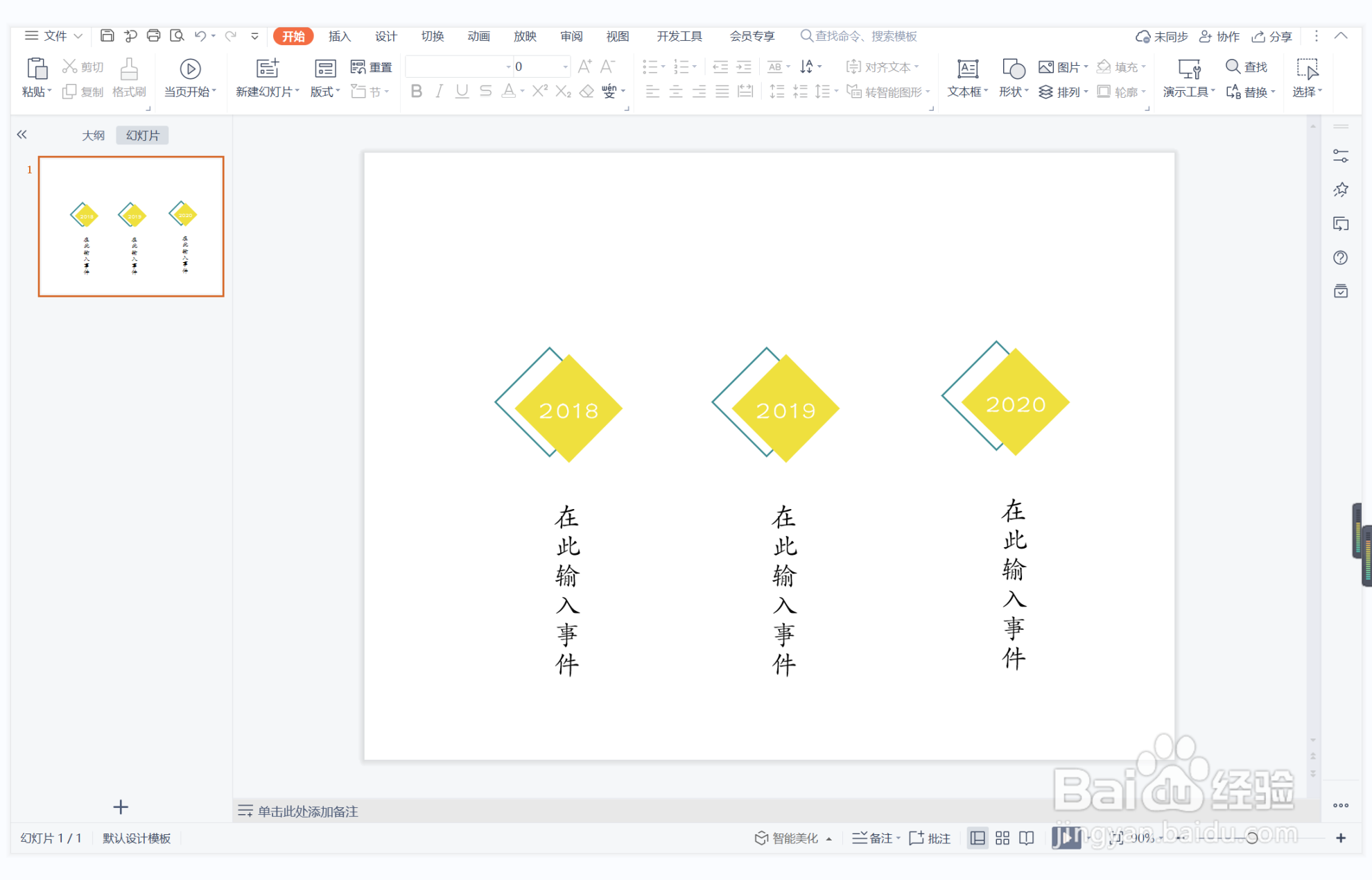Click Comments (批注) button in status bar

930,838
